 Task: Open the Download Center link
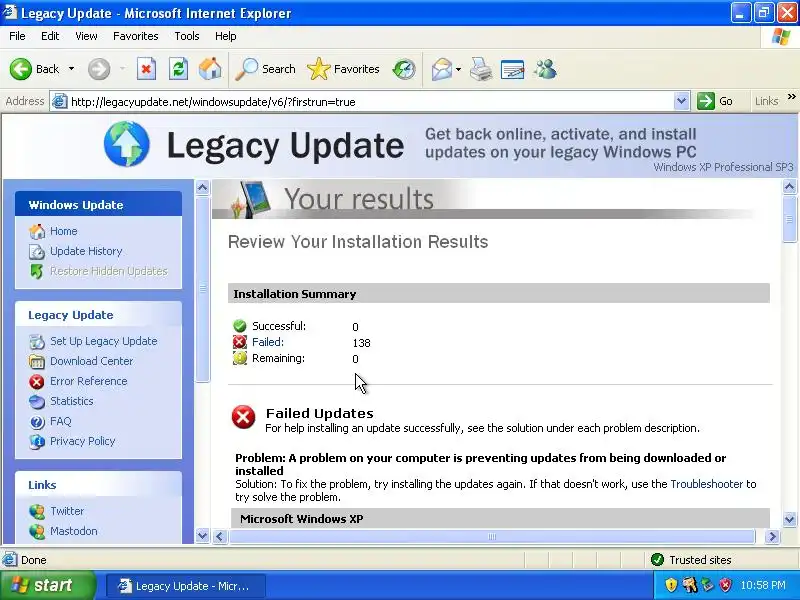91,361
